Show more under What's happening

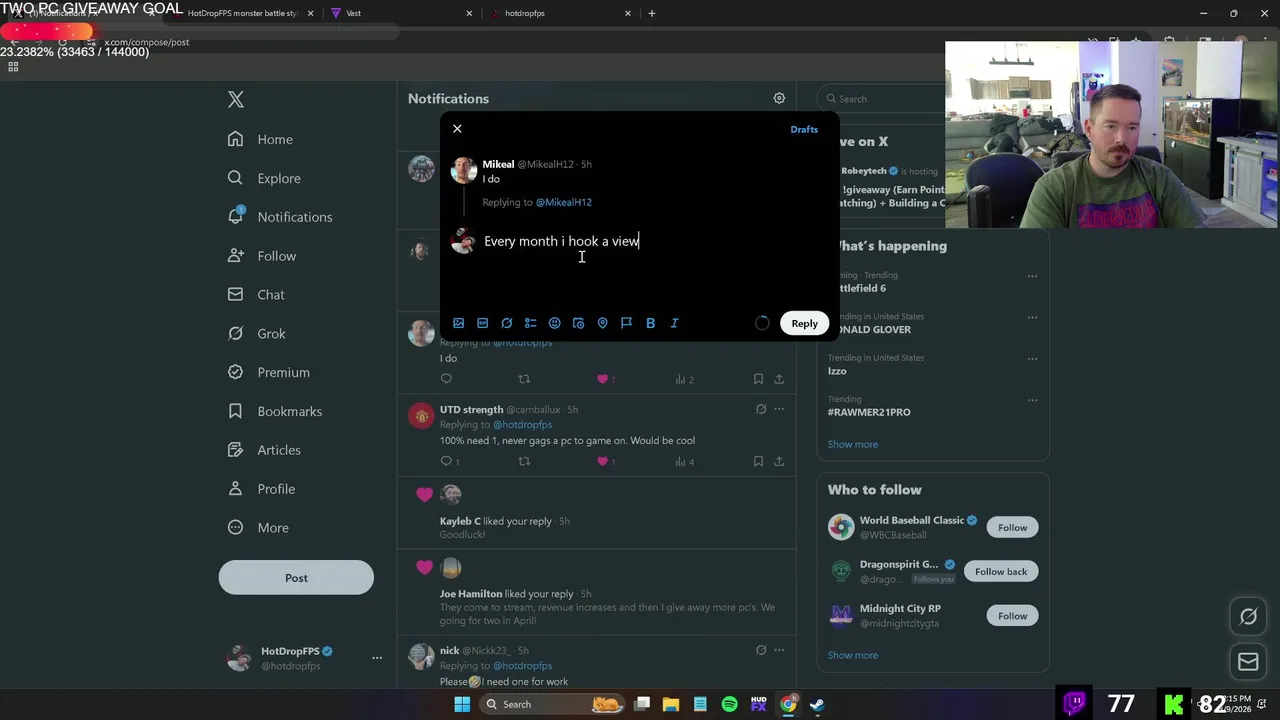(852, 444)
